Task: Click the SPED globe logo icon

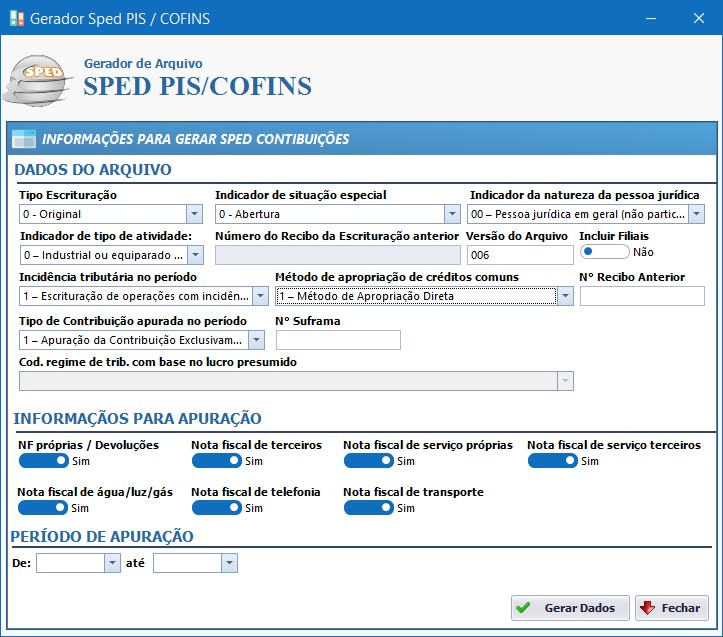Action: (x=38, y=81)
